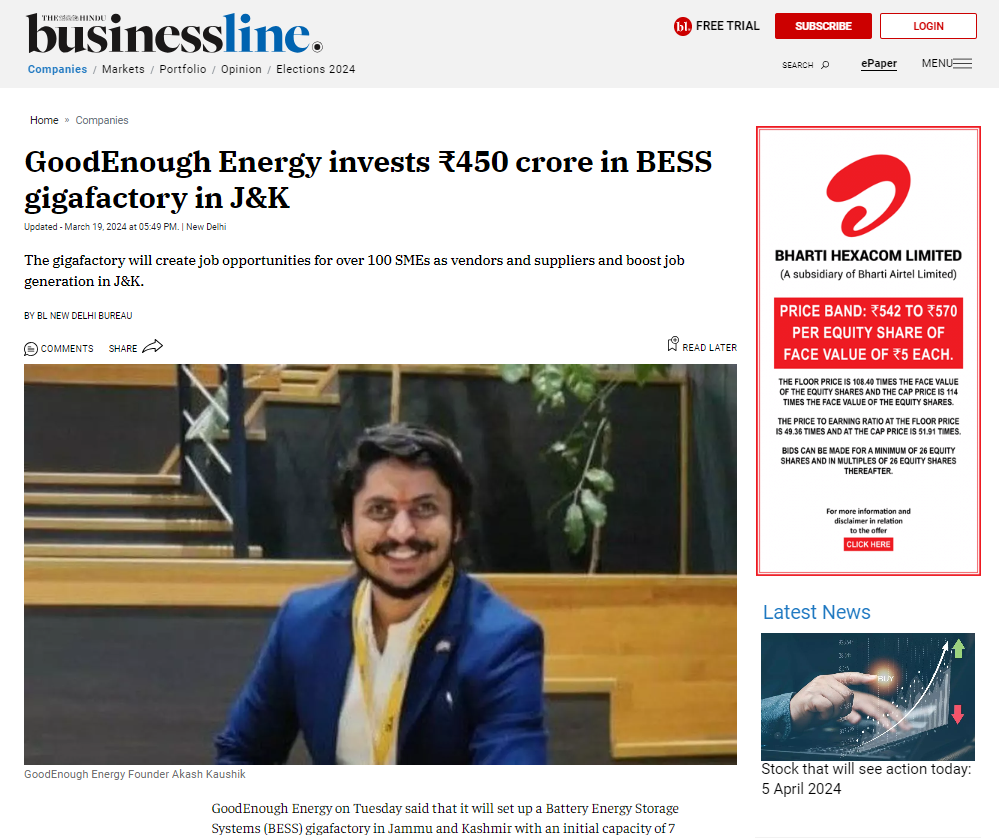Click the Home breadcrumb link
This screenshot has width=999, height=838.
tap(44, 120)
